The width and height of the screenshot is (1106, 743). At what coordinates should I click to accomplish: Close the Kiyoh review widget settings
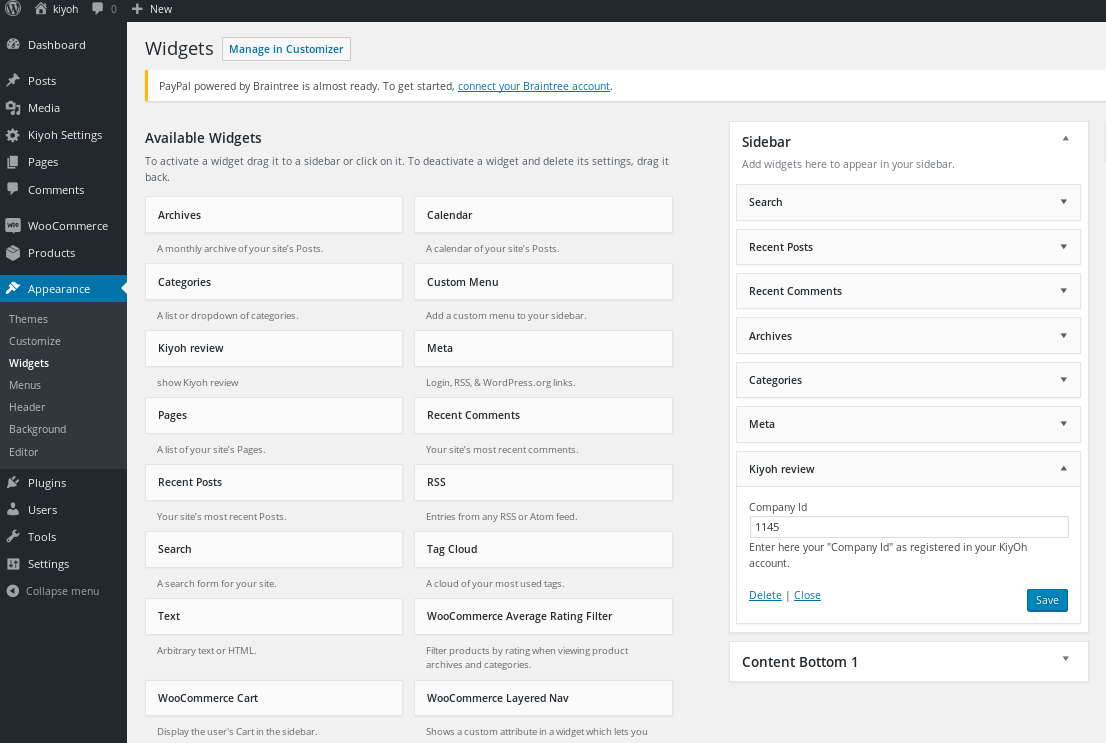[807, 595]
